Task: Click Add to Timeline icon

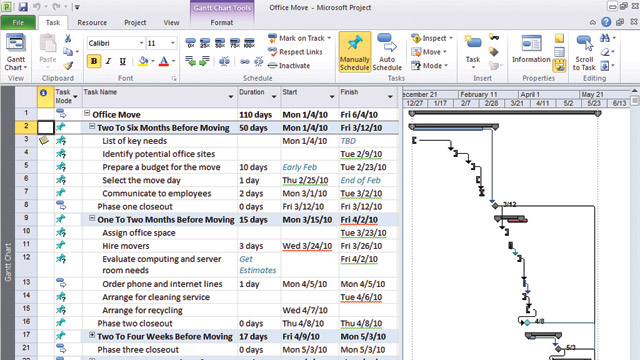Action: [559, 65]
